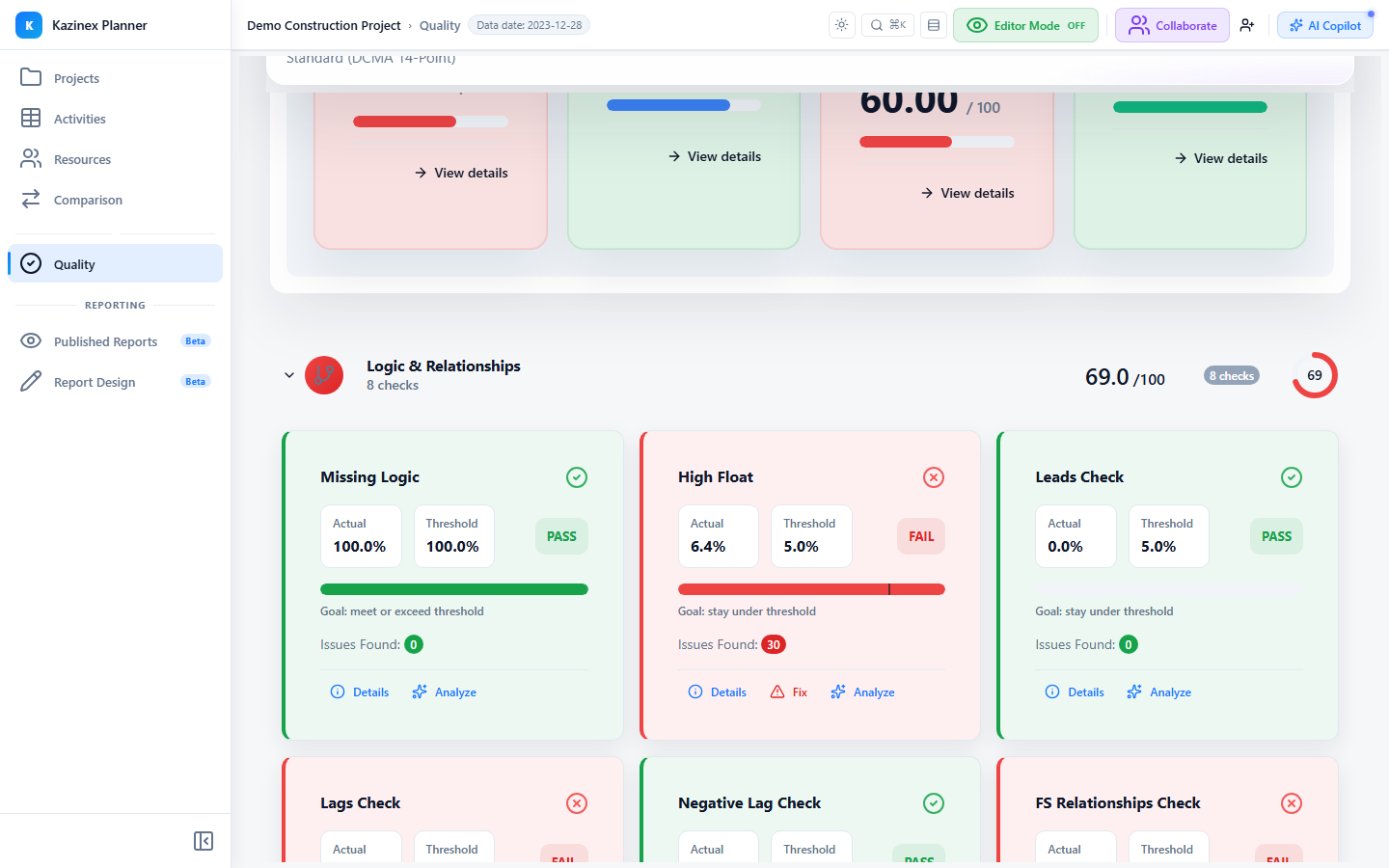Select Quality checkmark icon in sidebar
The image size is (1389, 868).
click(x=31, y=263)
